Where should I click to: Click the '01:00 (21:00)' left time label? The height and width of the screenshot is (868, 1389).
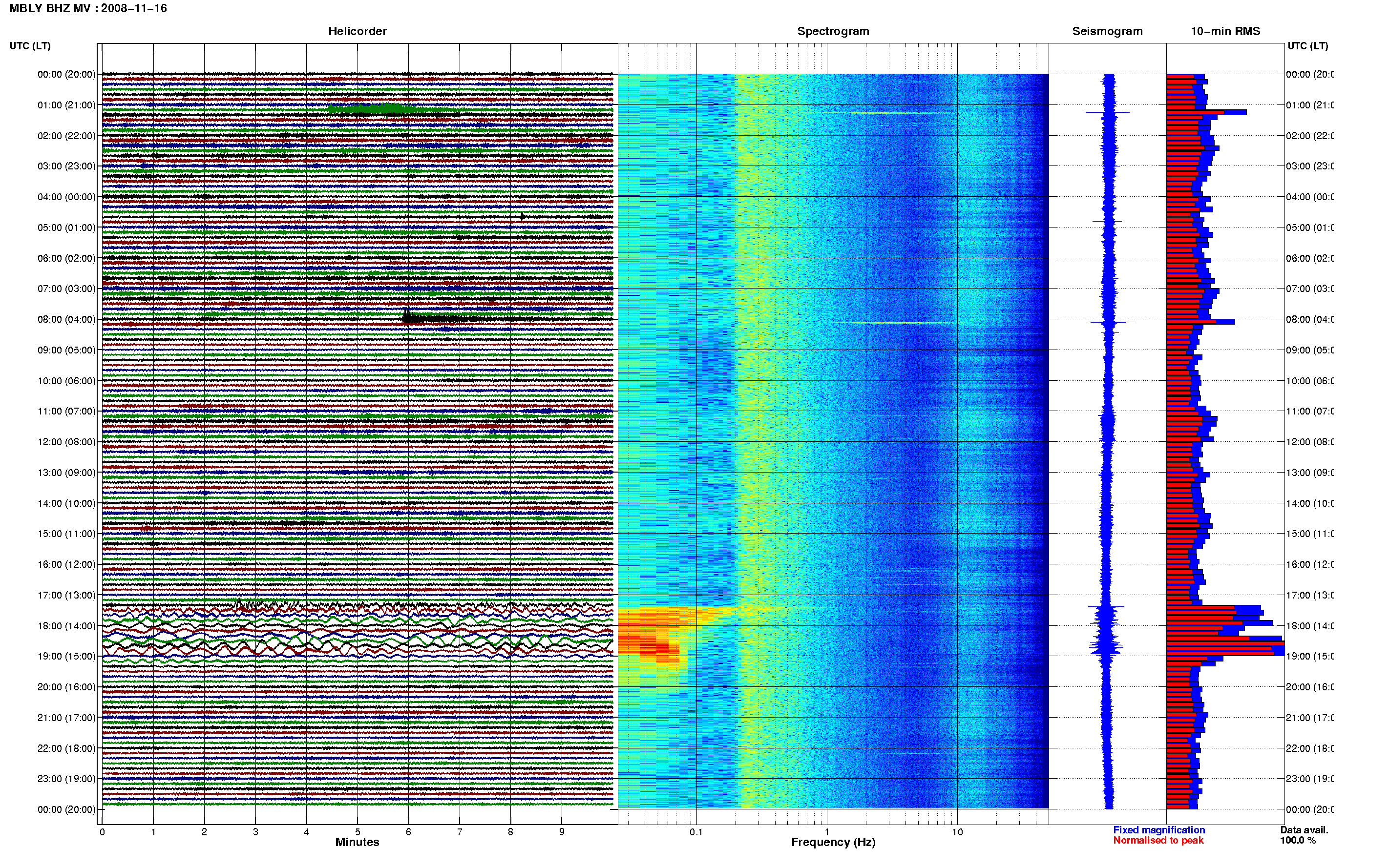(66, 105)
